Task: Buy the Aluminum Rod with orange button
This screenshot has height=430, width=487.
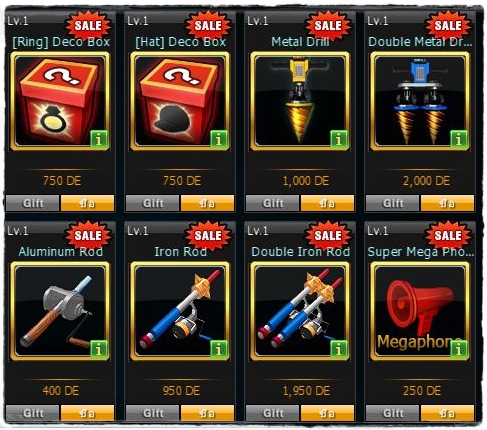Action: [87, 413]
